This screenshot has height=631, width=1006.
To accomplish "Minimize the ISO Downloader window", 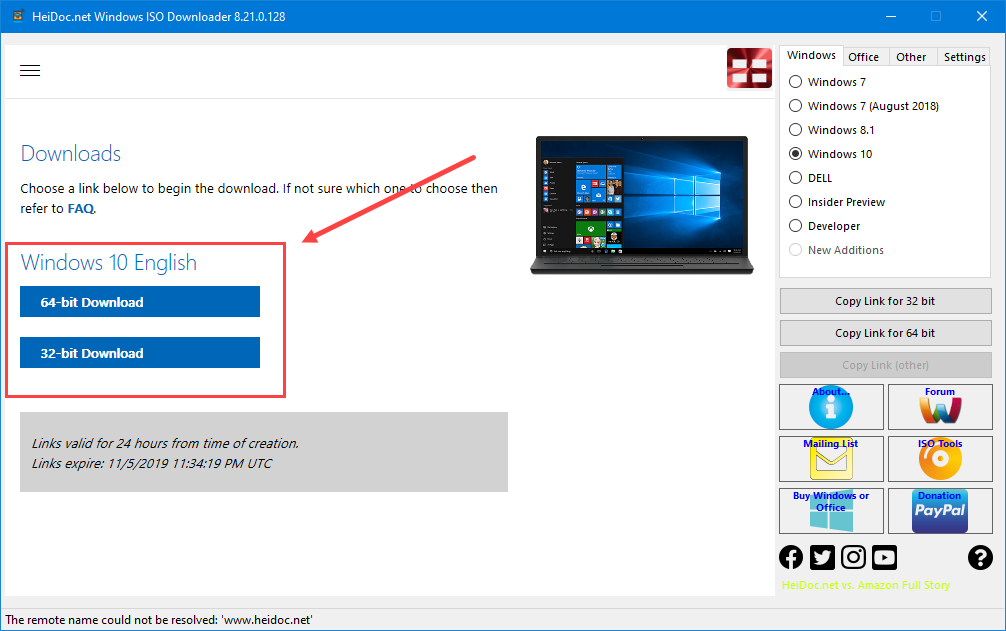I will [891, 16].
